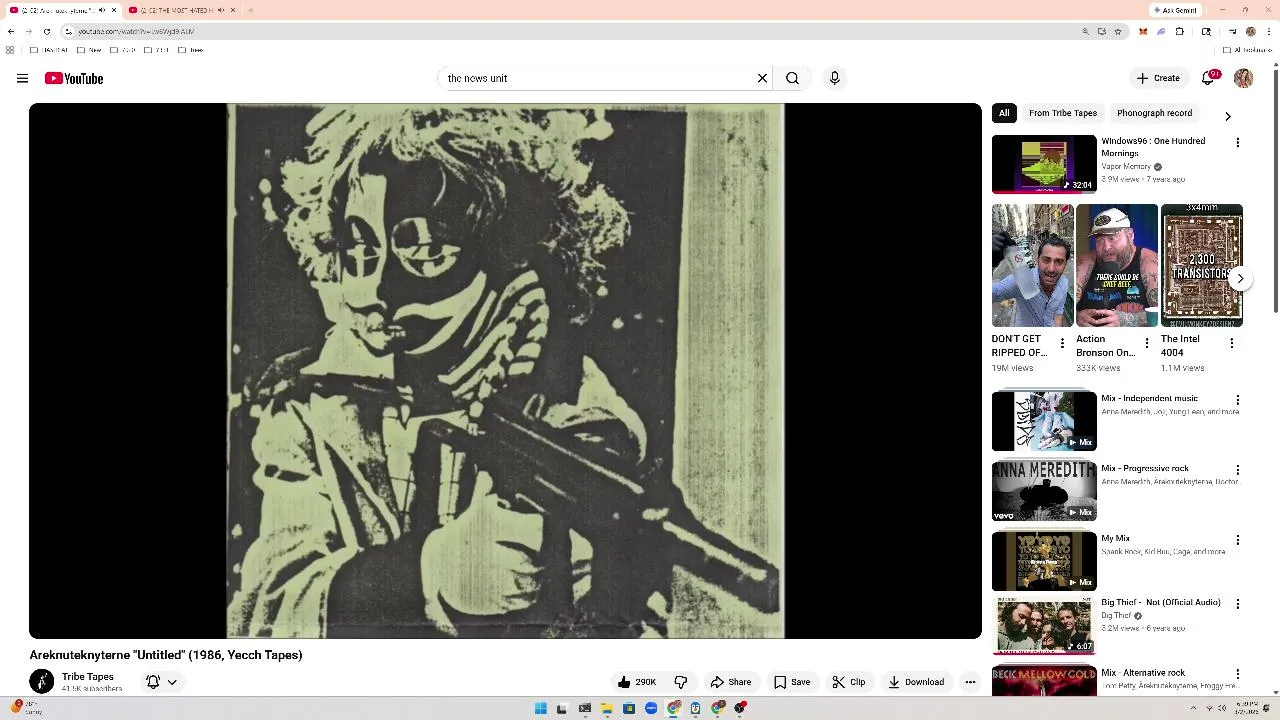Open the Mix - Progressive rock title
Image resolution: width=1280 pixels, height=720 pixels.
[x=1144, y=468]
